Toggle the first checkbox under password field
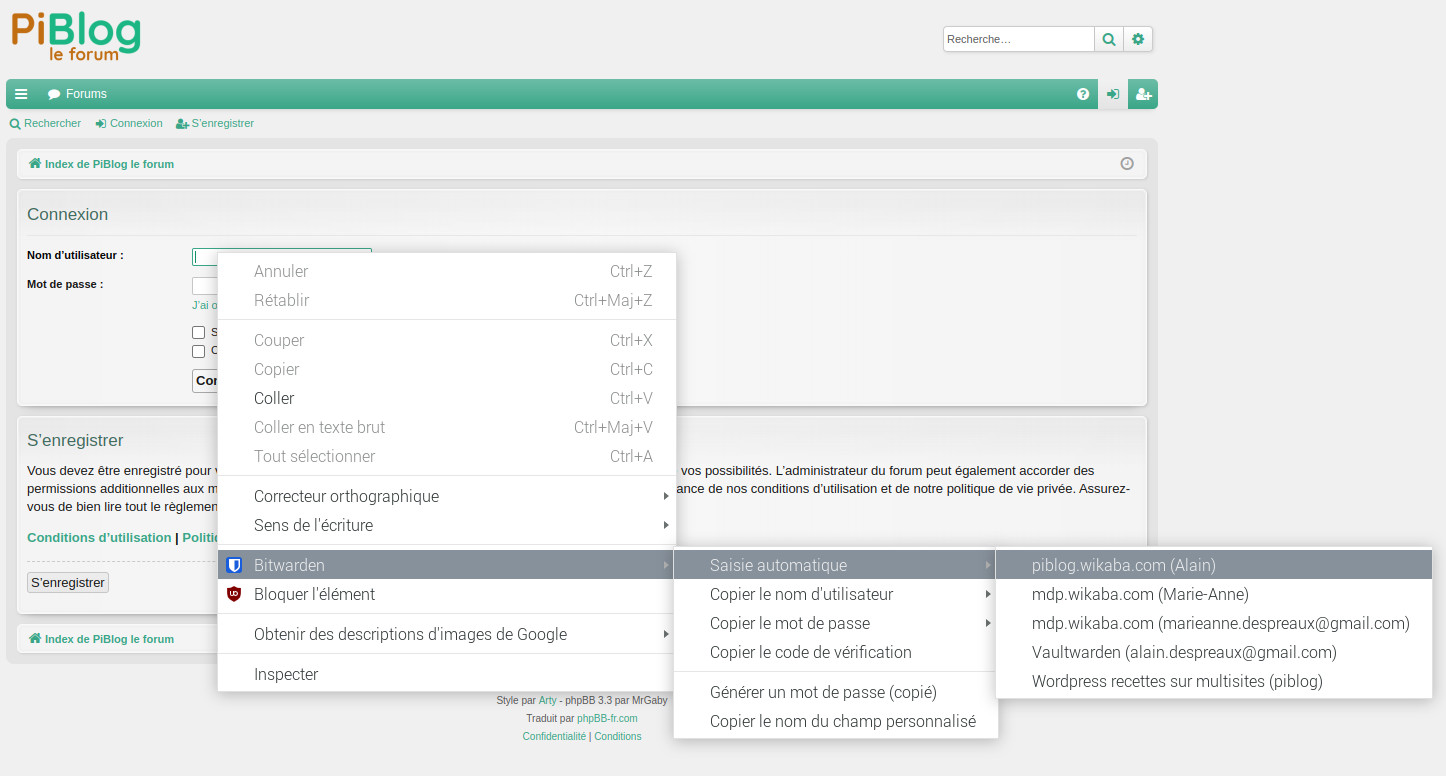The height and width of the screenshot is (776, 1446). pyautogui.click(x=199, y=332)
